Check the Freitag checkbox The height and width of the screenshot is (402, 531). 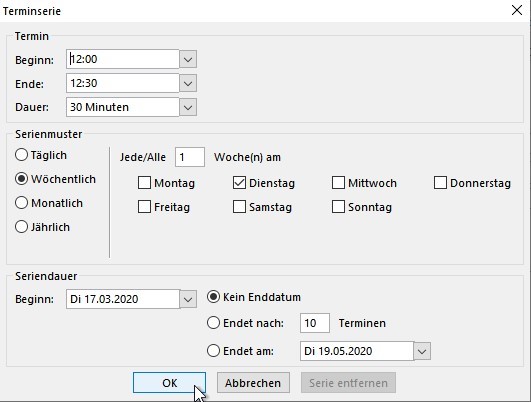click(x=144, y=207)
